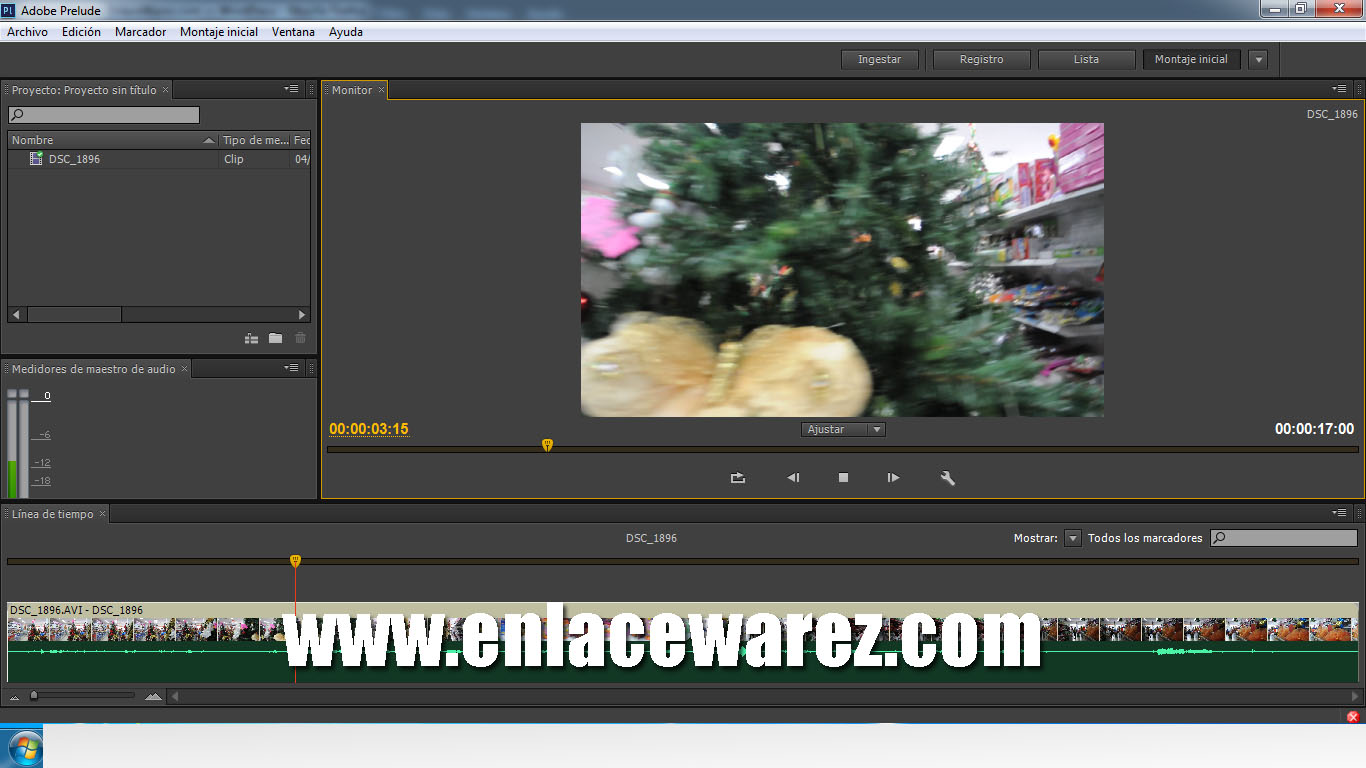1366x768 pixels.
Task: Click the current timecode 00:00:03:15
Action: 369,429
